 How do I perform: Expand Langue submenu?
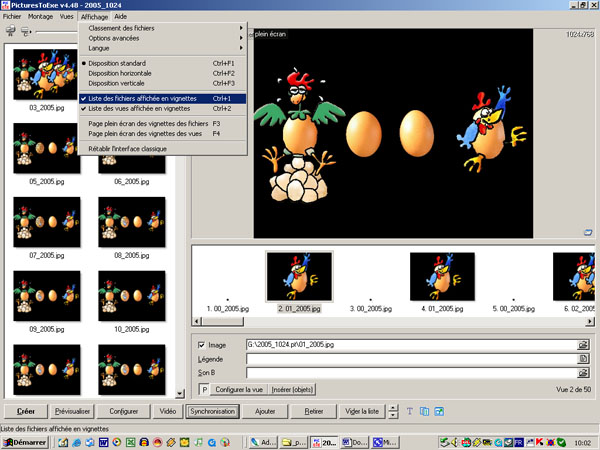coord(162,48)
